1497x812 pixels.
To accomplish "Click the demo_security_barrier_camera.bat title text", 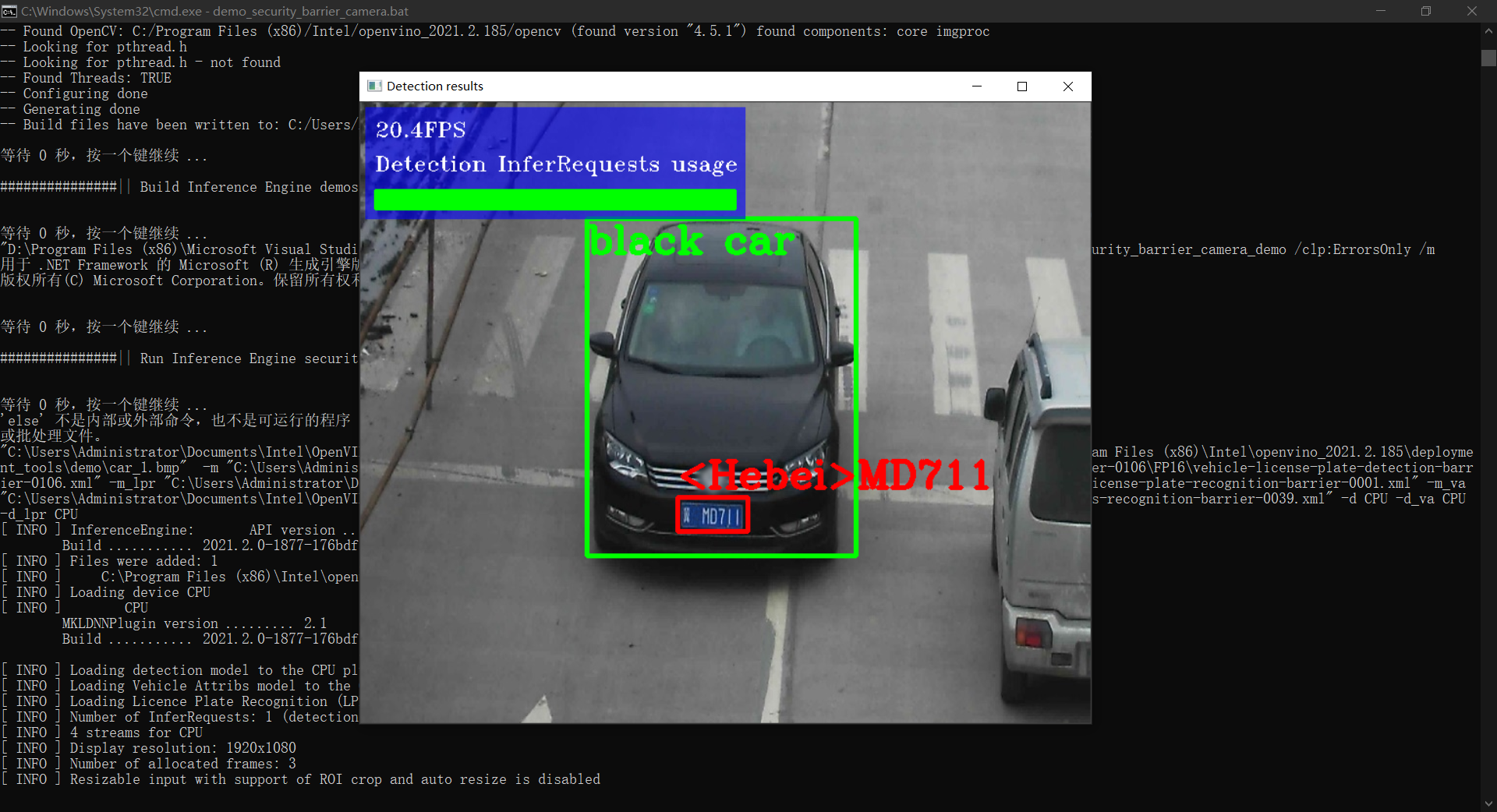I will coord(310,11).
